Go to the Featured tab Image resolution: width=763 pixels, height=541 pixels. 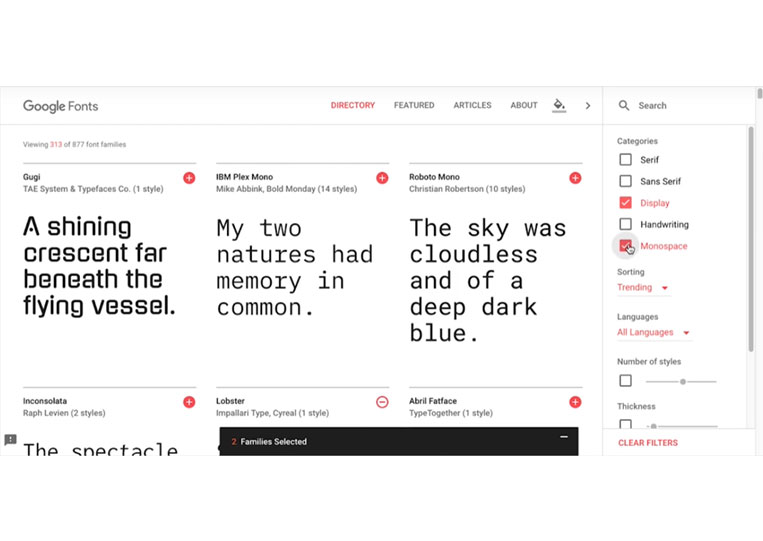point(414,105)
